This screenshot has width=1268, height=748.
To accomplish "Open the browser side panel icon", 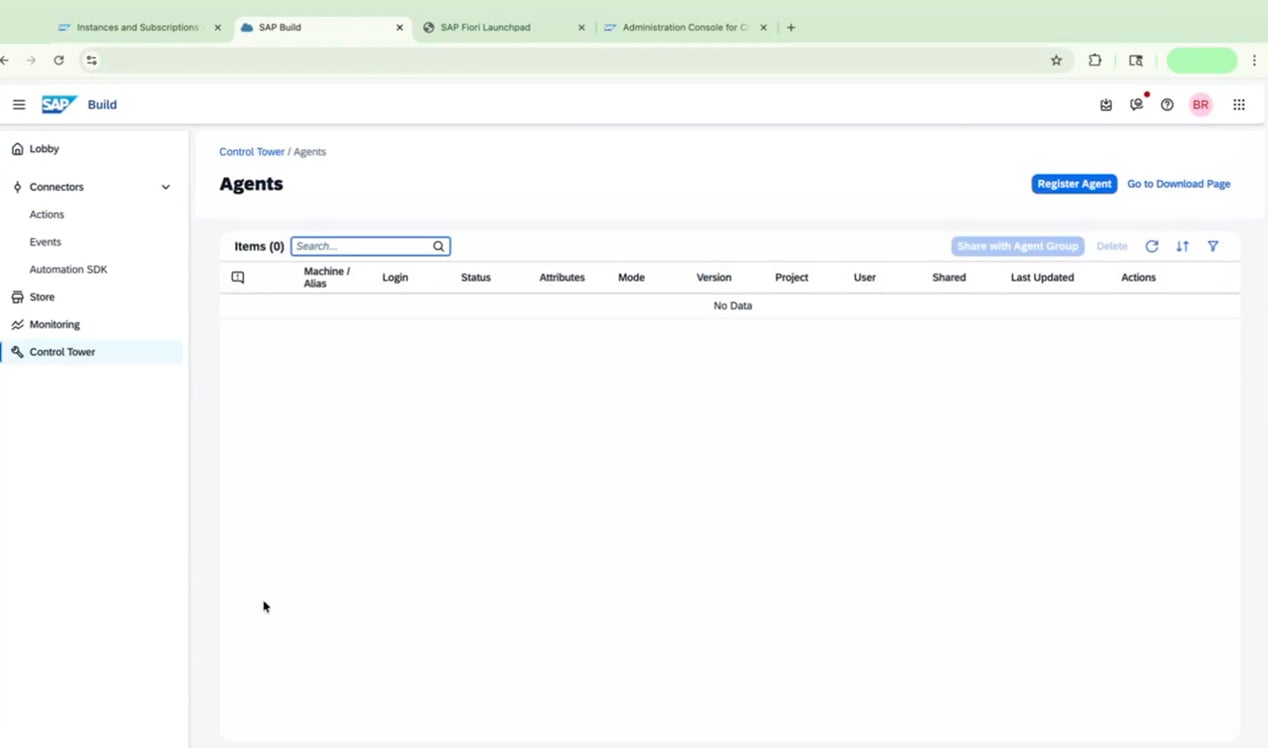I will [x=1136, y=61].
